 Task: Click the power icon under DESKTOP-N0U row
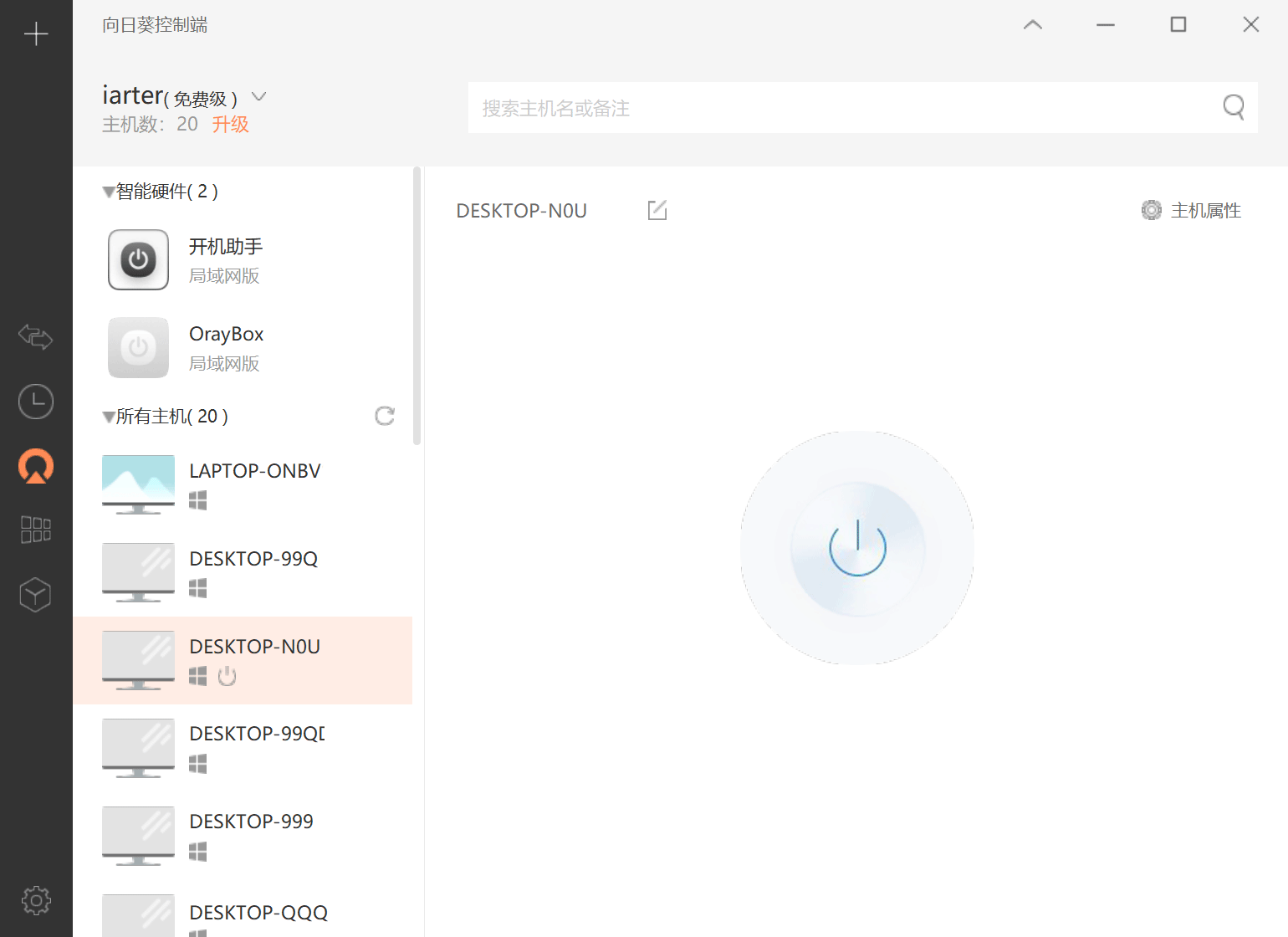227,676
